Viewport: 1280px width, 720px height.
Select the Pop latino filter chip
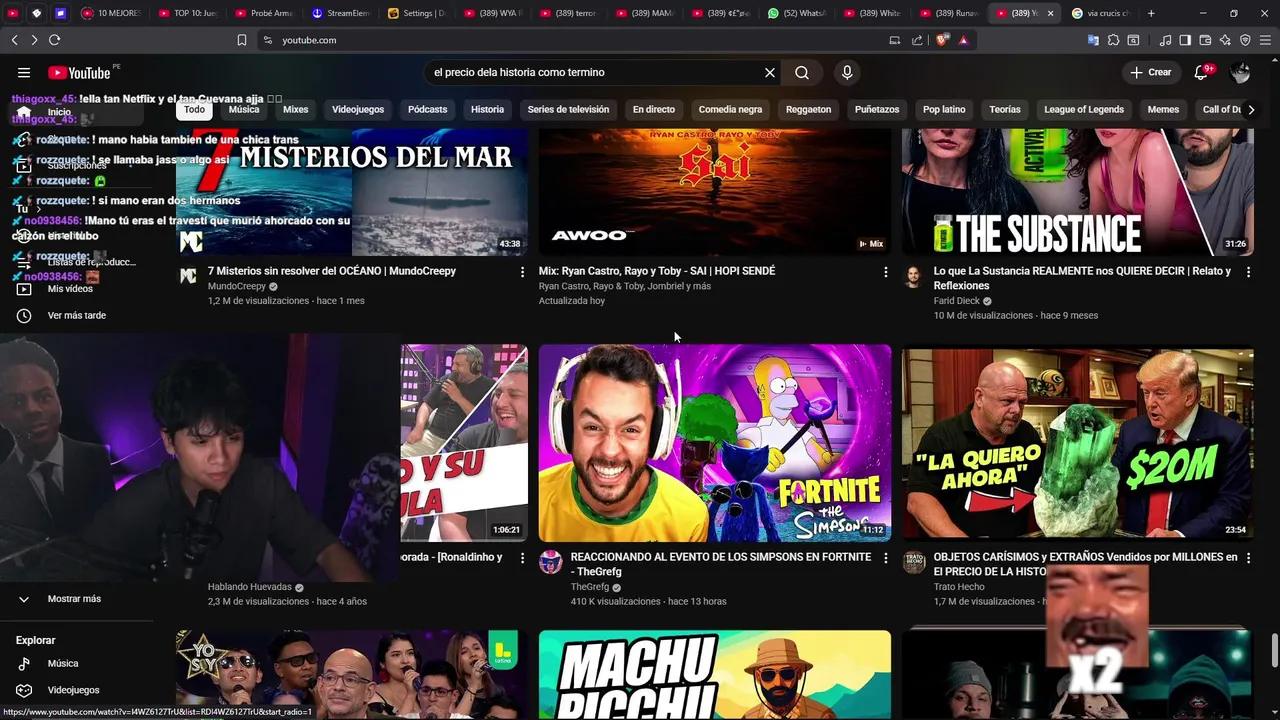[x=944, y=109]
